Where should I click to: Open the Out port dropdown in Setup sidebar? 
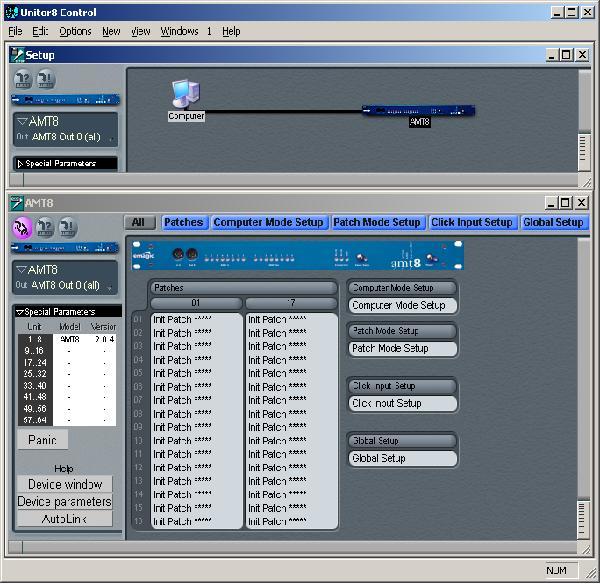[111, 139]
